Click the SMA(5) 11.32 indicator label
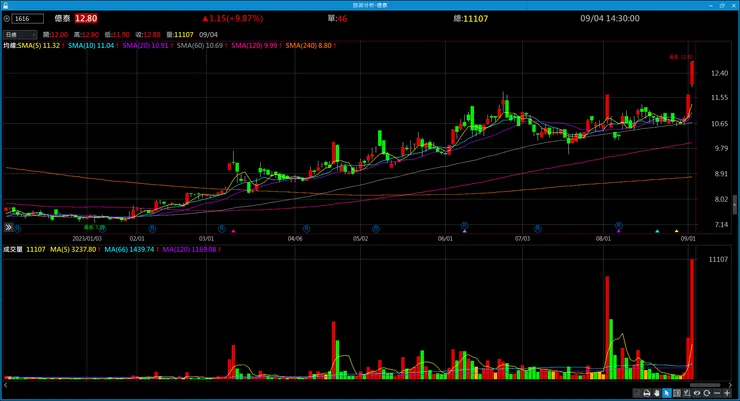740x401 pixels. click(x=41, y=45)
